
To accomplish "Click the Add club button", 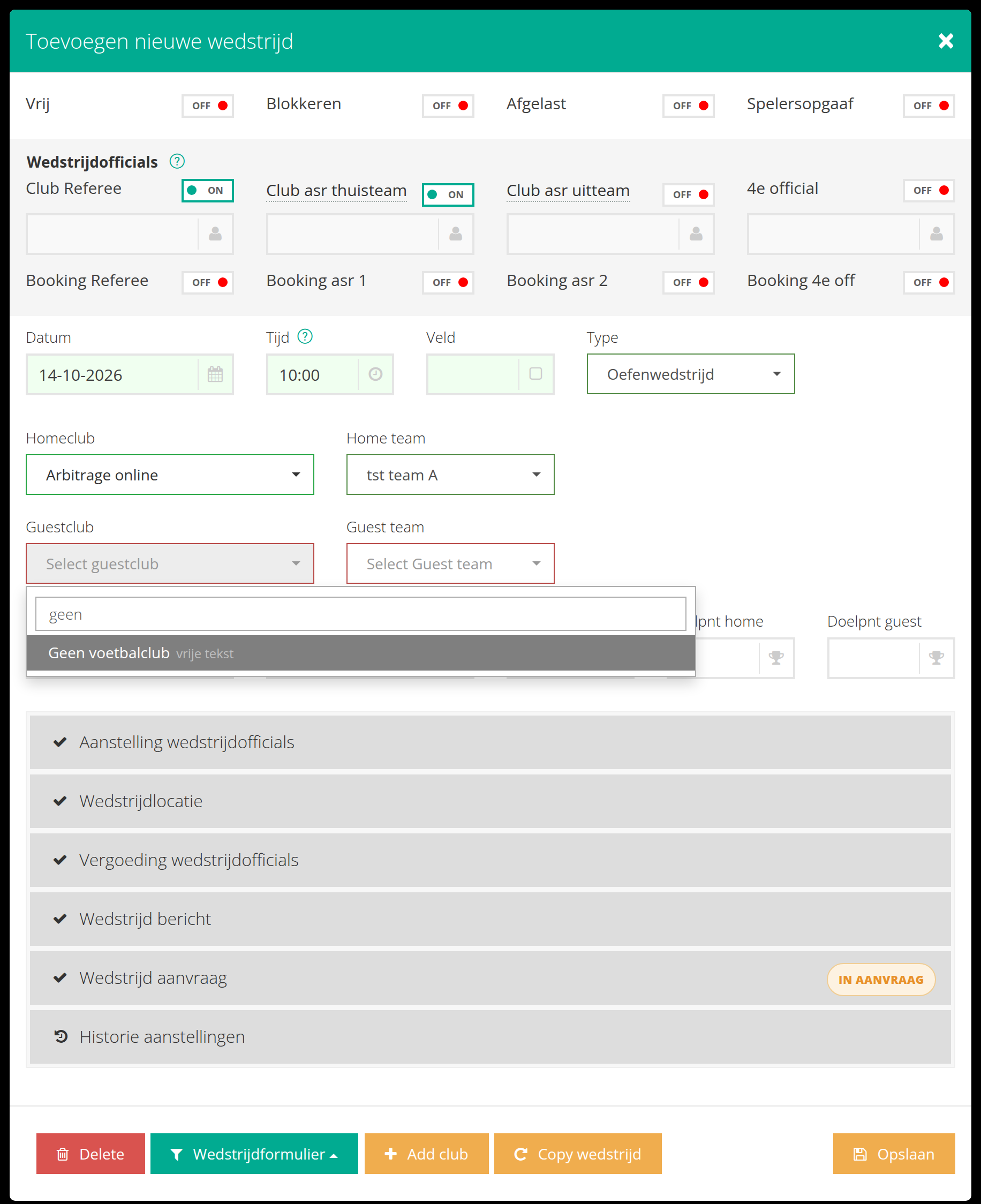I will pyautogui.click(x=427, y=1154).
